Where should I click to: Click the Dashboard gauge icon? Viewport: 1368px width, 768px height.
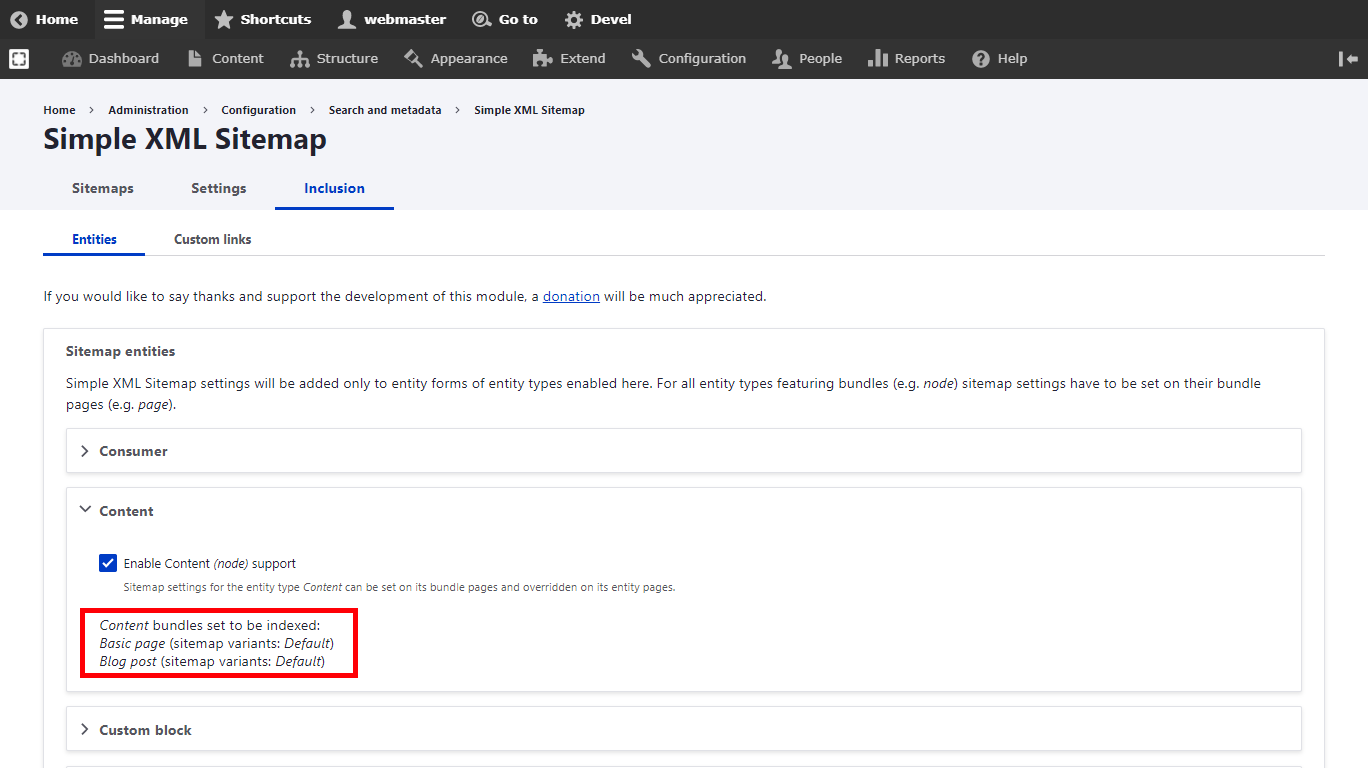click(72, 59)
